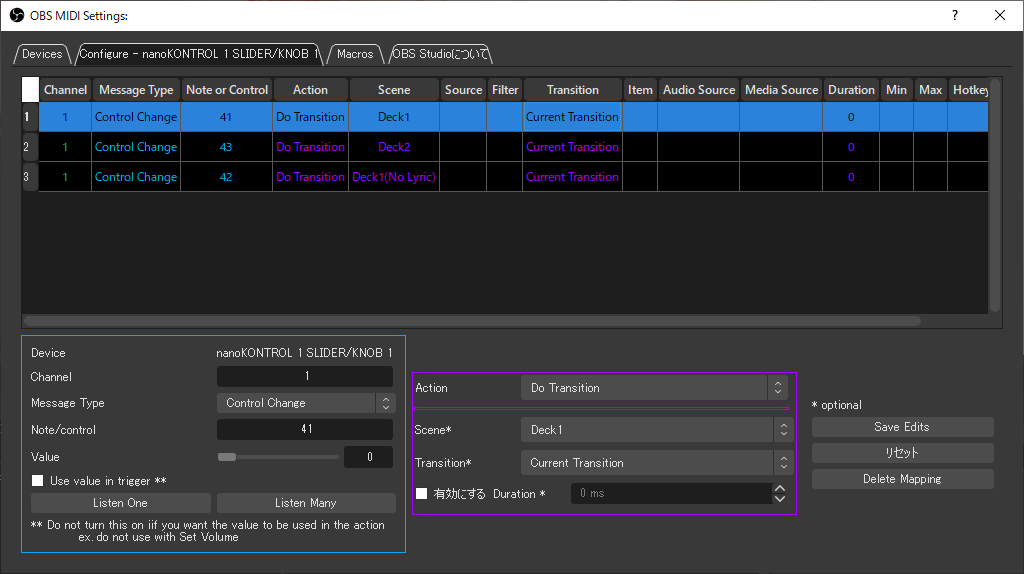This screenshot has height=574, width=1024.
Task: Open the OBS Studioについて tab
Action: point(440,54)
